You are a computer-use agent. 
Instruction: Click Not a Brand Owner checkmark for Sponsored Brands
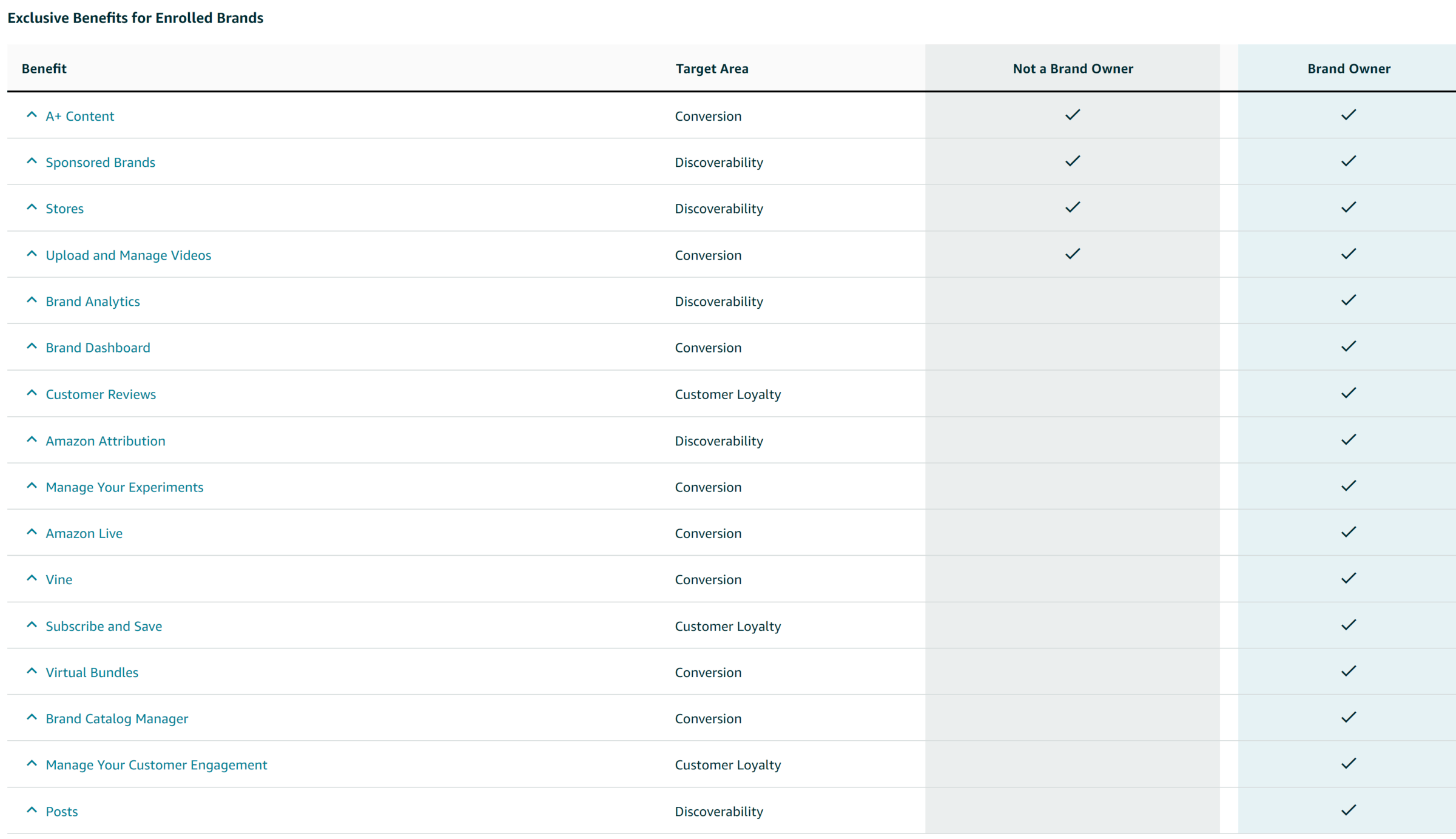1073,161
